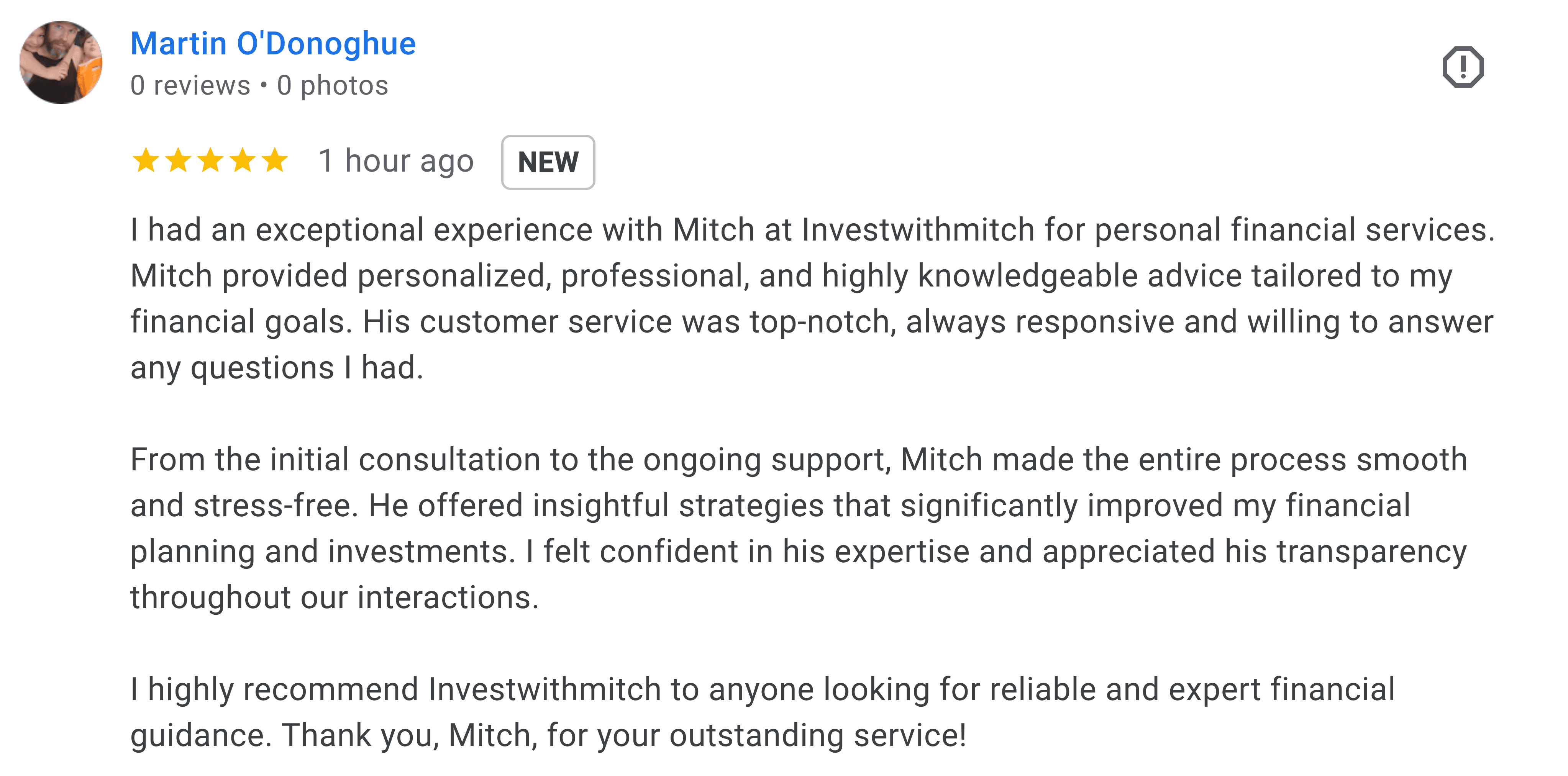Open the Martin O'Donoghue profile link
Screen dimensions: 1568x776
coord(273,44)
